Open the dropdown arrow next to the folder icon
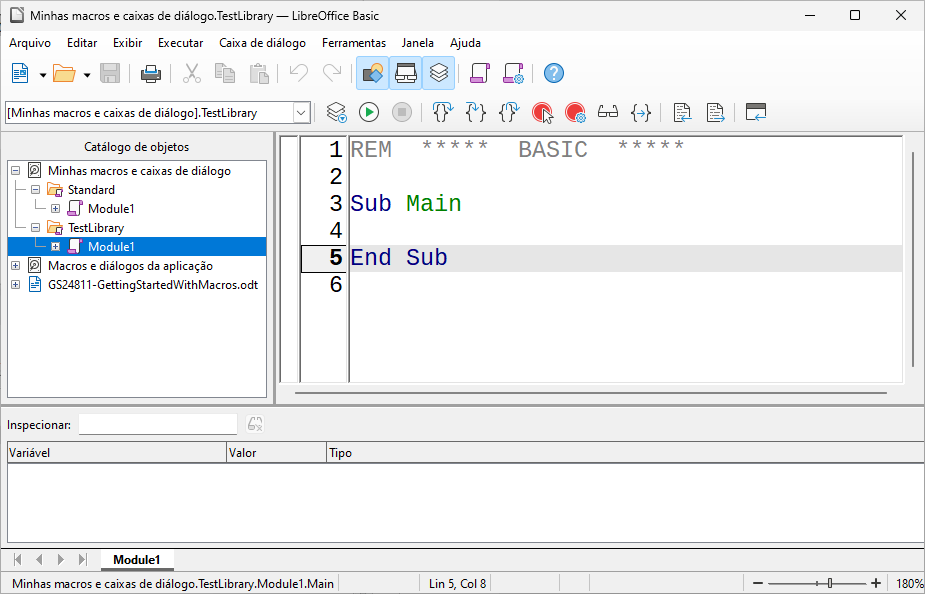Image resolution: width=925 pixels, height=594 pixels. click(x=87, y=75)
